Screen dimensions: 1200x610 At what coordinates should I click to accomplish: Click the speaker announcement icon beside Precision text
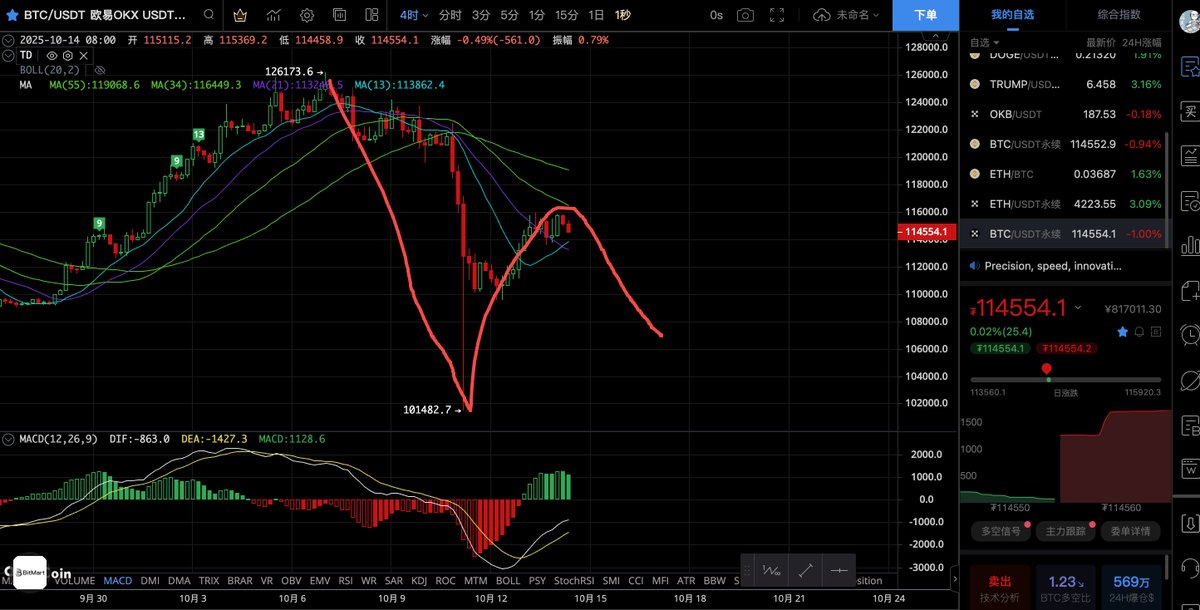point(974,266)
